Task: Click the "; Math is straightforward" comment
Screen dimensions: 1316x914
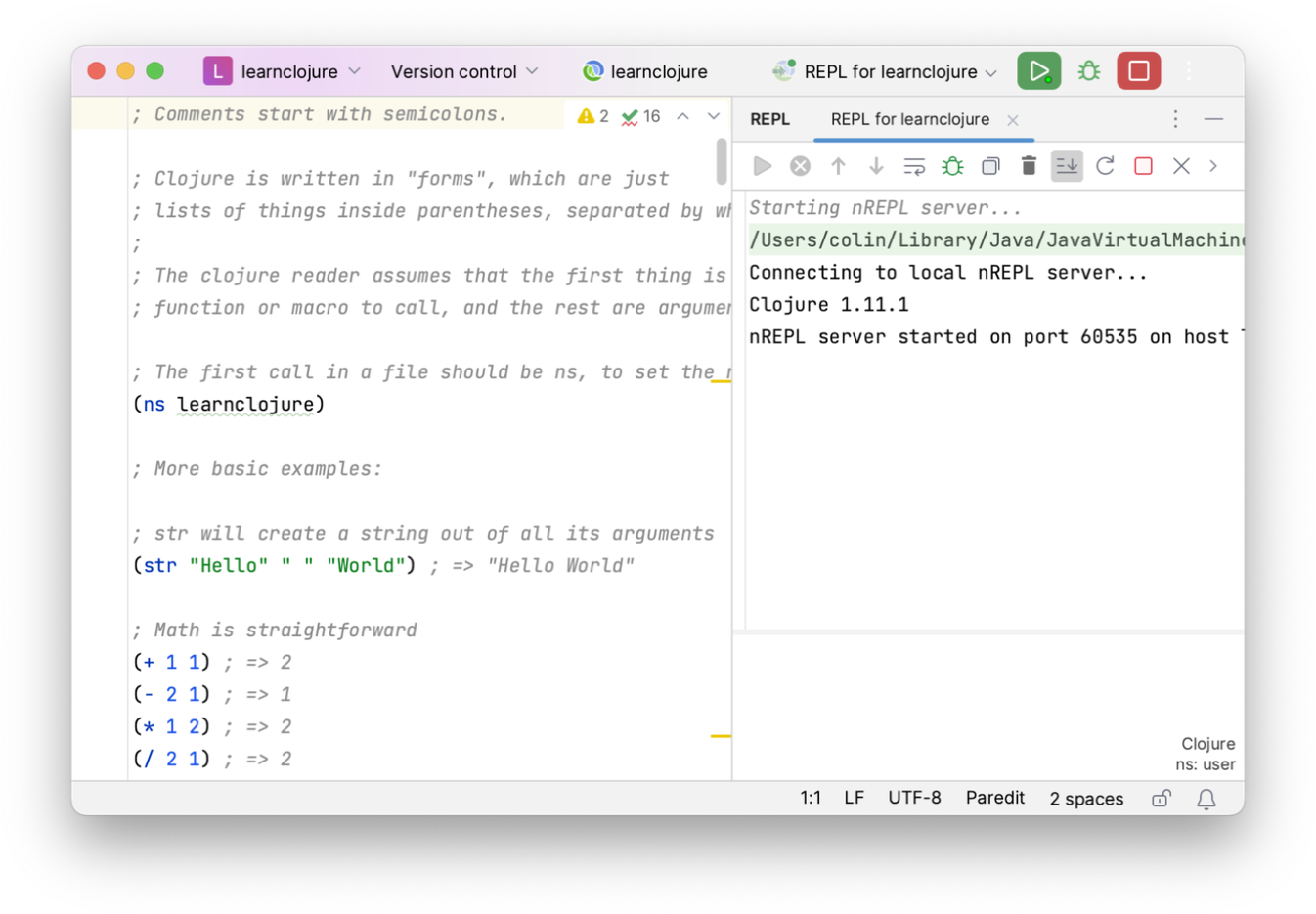Action: coord(275,630)
